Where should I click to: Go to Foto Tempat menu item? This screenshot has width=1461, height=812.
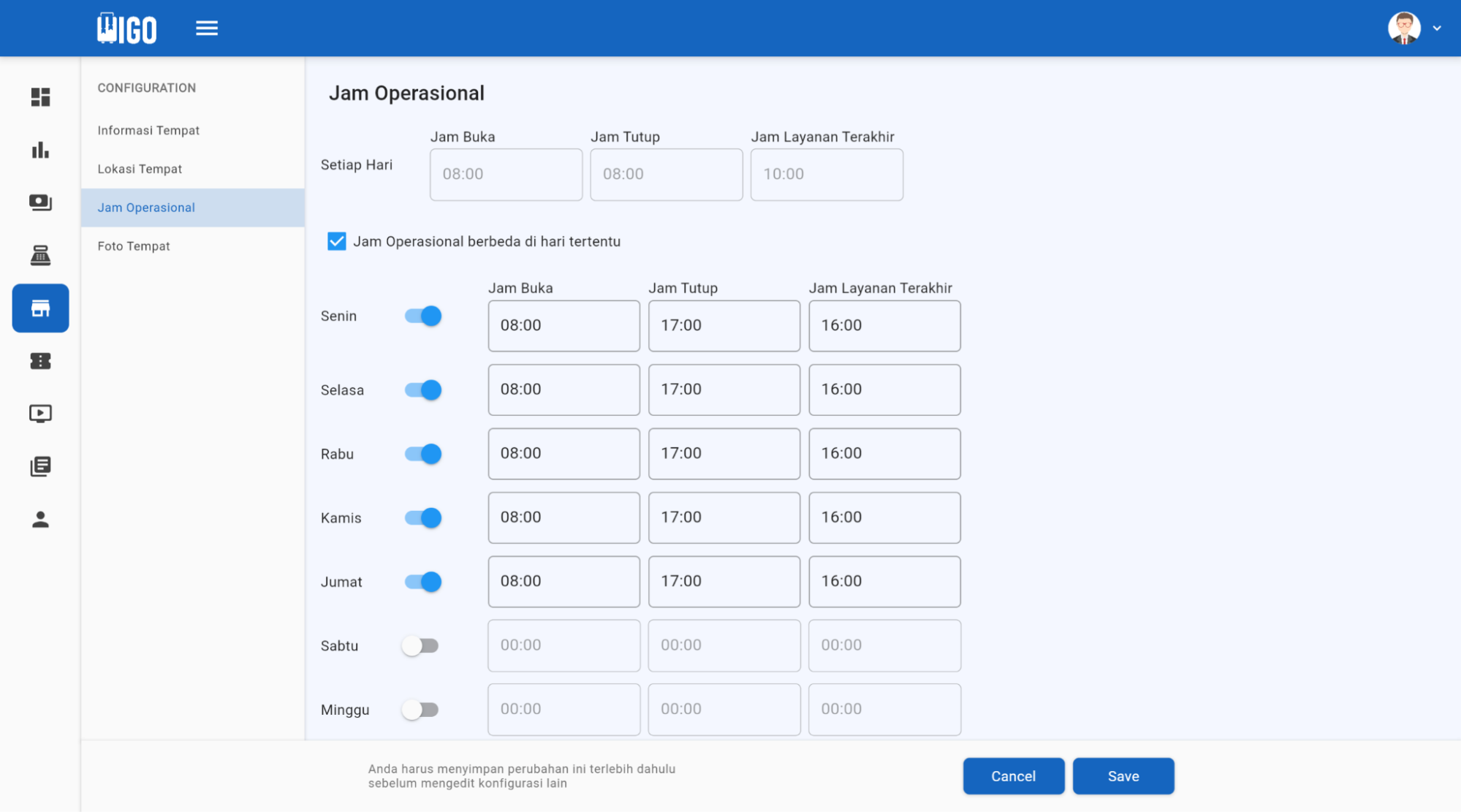tap(134, 246)
